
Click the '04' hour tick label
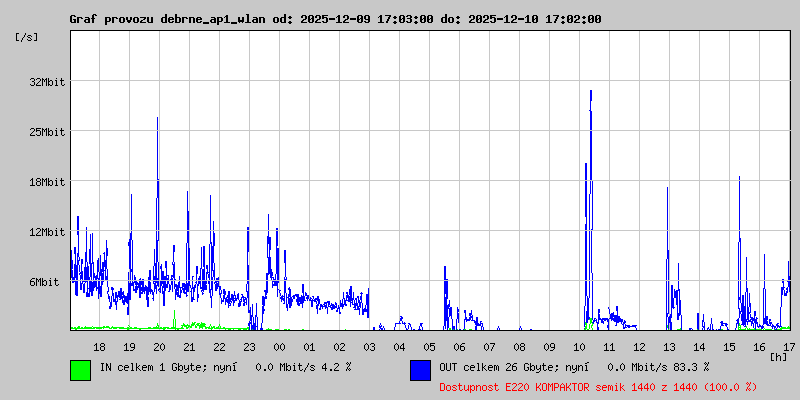click(399, 347)
